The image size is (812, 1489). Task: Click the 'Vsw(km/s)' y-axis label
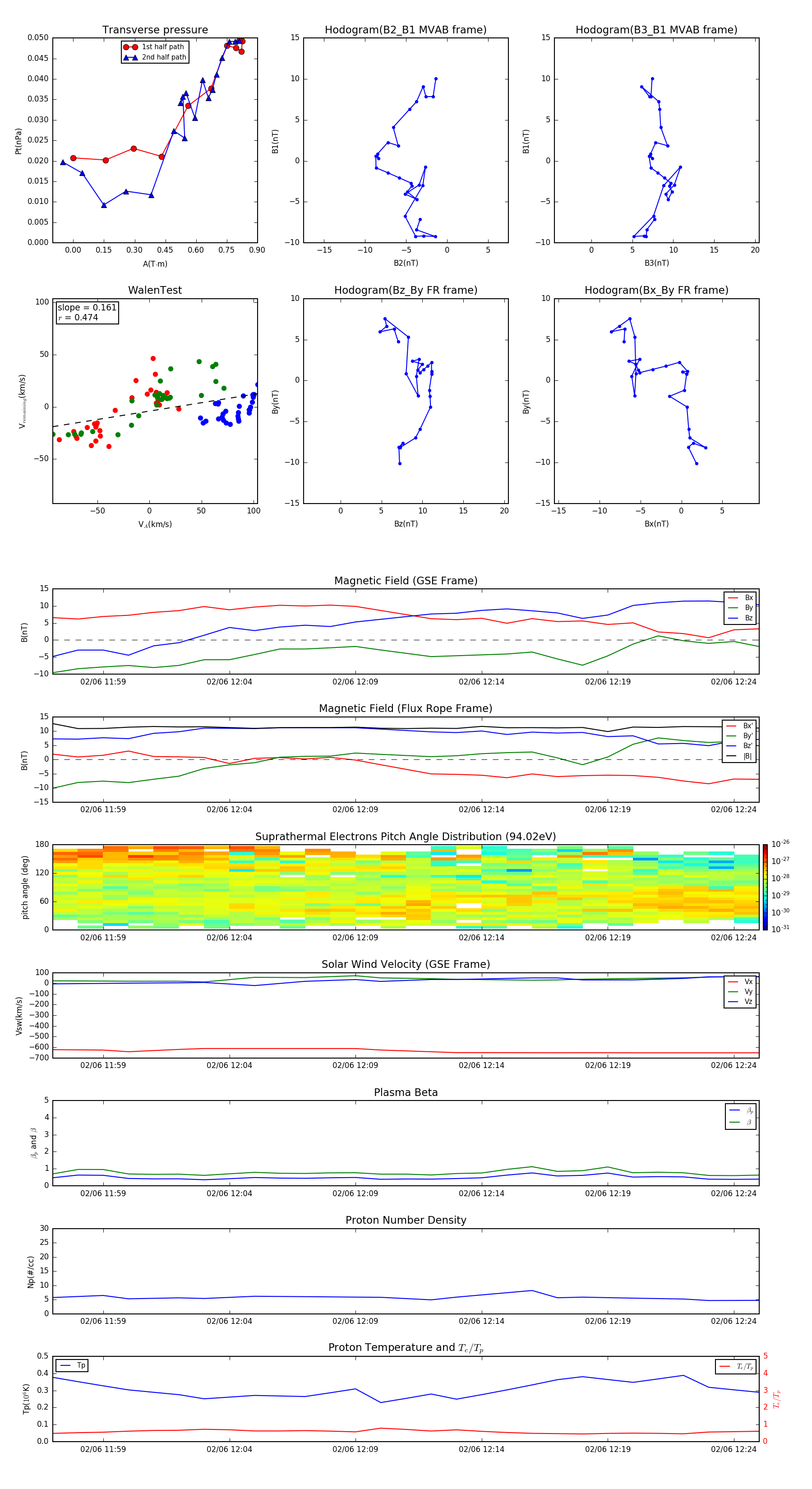[18, 1016]
